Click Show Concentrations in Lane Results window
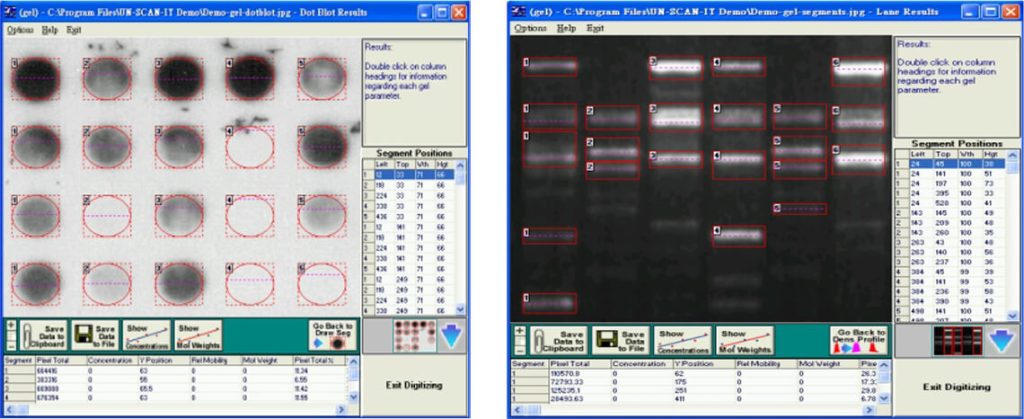This screenshot has width=1024, height=419. [x=681, y=340]
